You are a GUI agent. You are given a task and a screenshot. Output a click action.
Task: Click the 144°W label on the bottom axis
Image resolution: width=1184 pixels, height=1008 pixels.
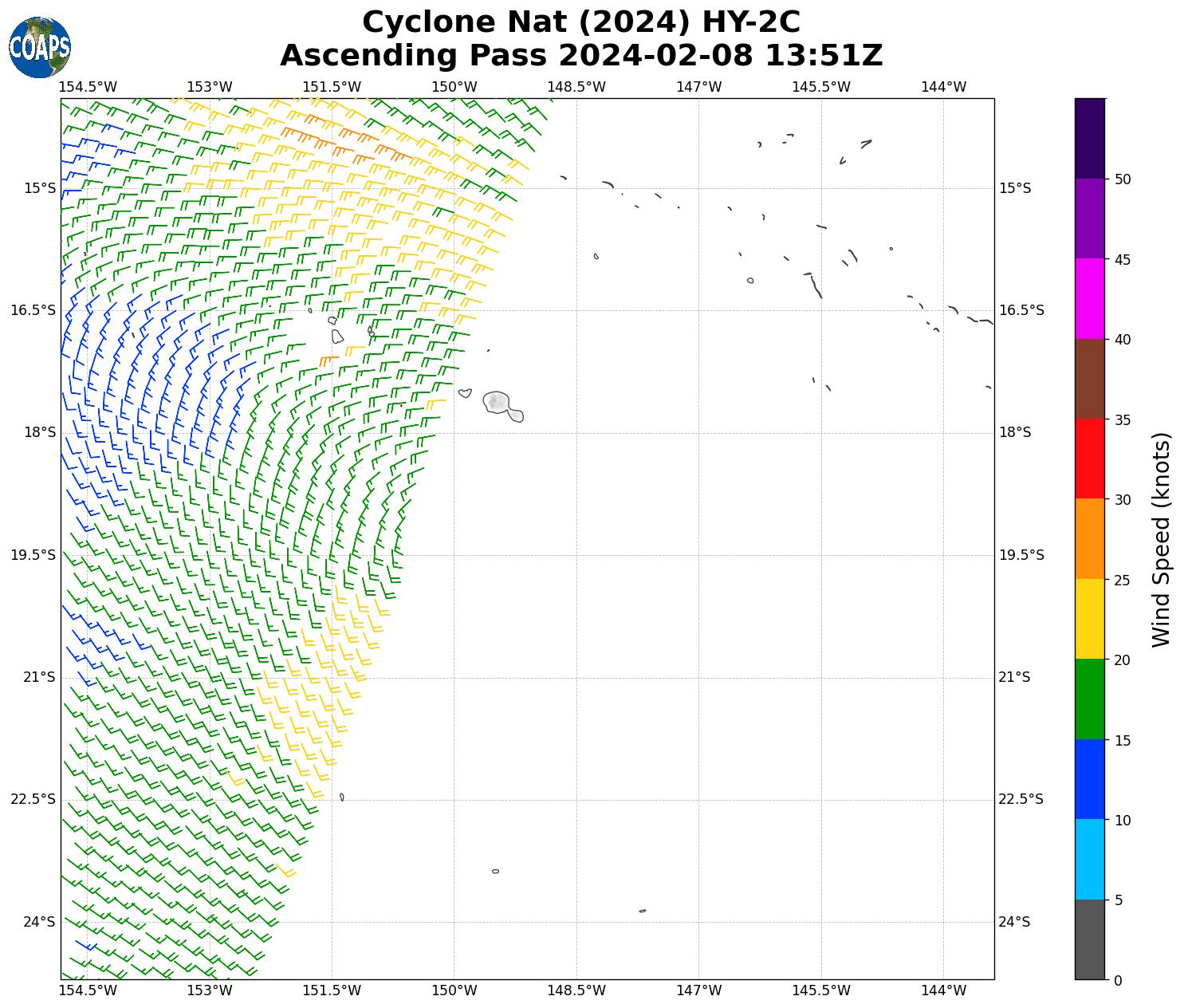[943, 990]
